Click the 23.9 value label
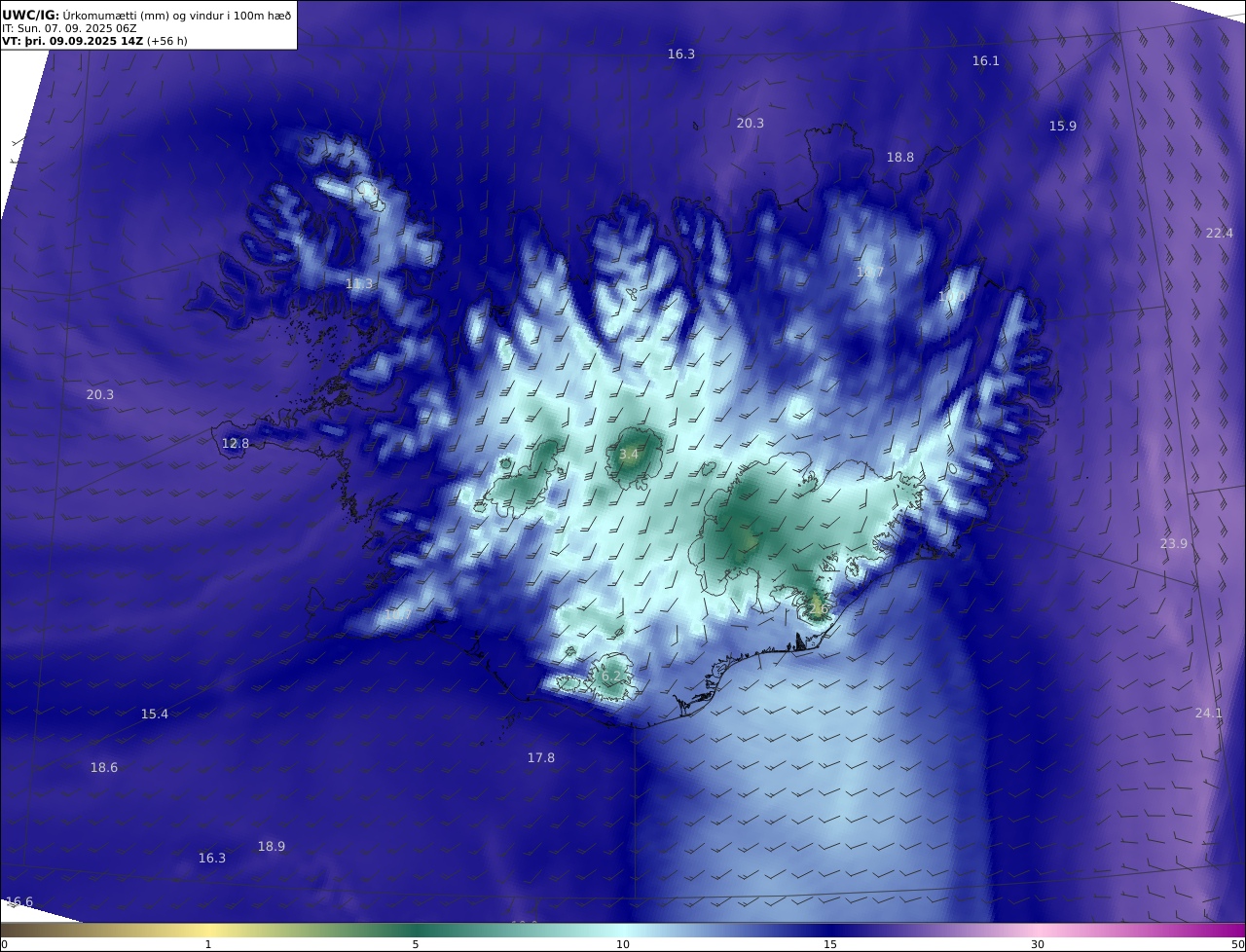Image resolution: width=1246 pixels, height=952 pixels. point(1174,543)
